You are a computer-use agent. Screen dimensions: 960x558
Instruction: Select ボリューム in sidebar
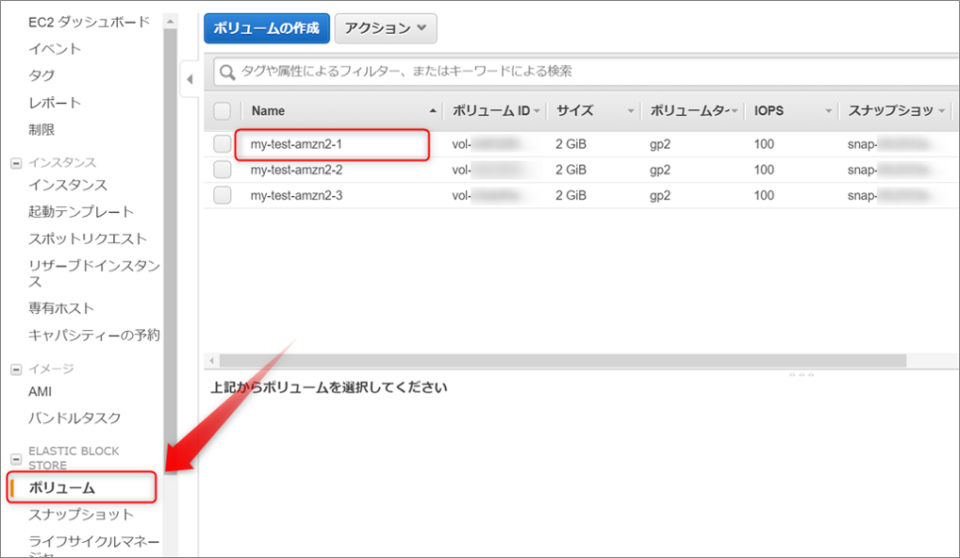[62, 488]
